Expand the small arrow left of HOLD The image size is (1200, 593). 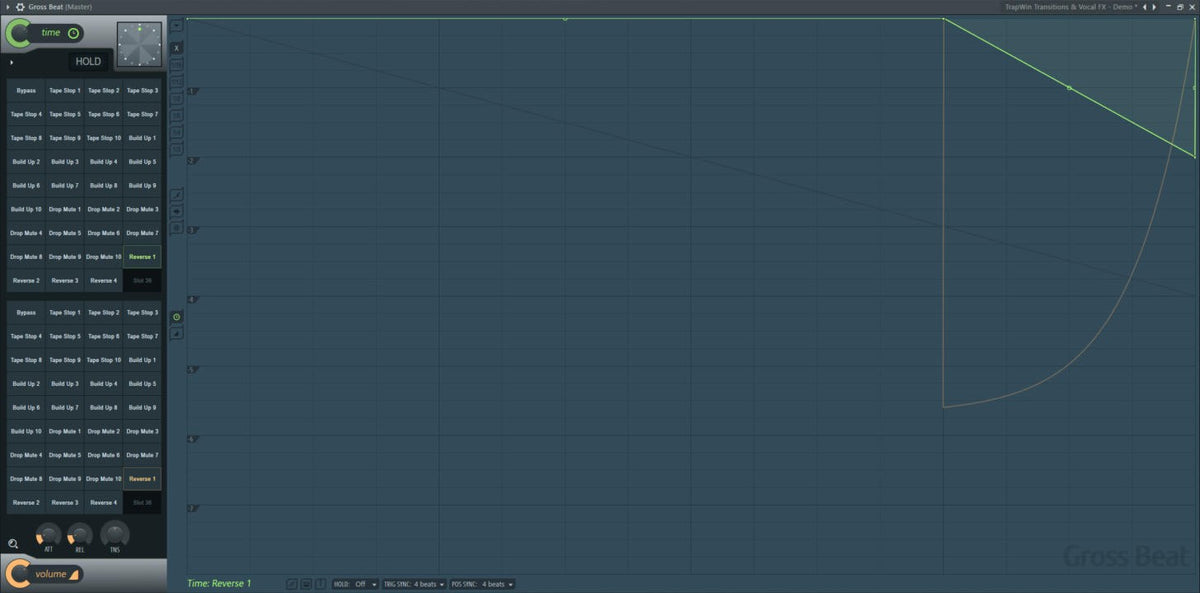click(11, 62)
